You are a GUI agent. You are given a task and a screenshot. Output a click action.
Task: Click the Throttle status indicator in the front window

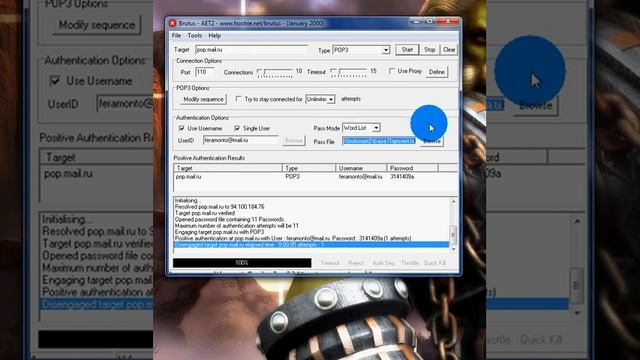410,263
